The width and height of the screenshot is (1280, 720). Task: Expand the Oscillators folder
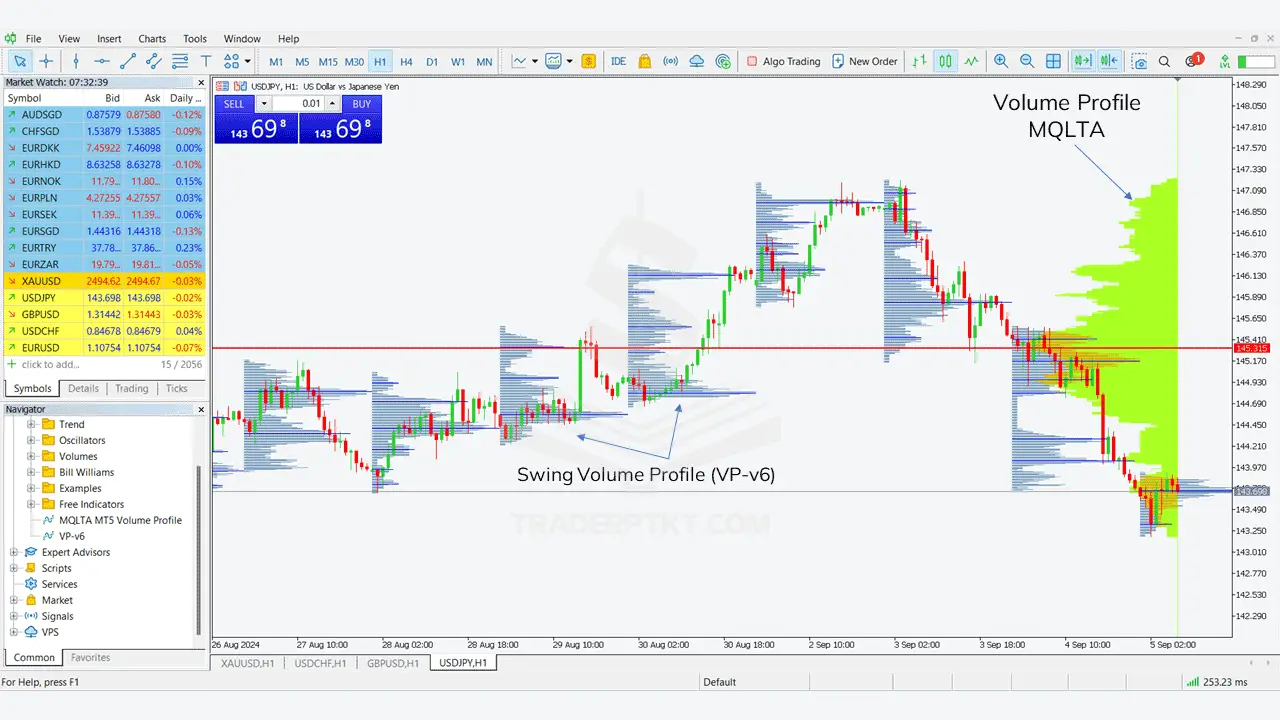point(31,440)
